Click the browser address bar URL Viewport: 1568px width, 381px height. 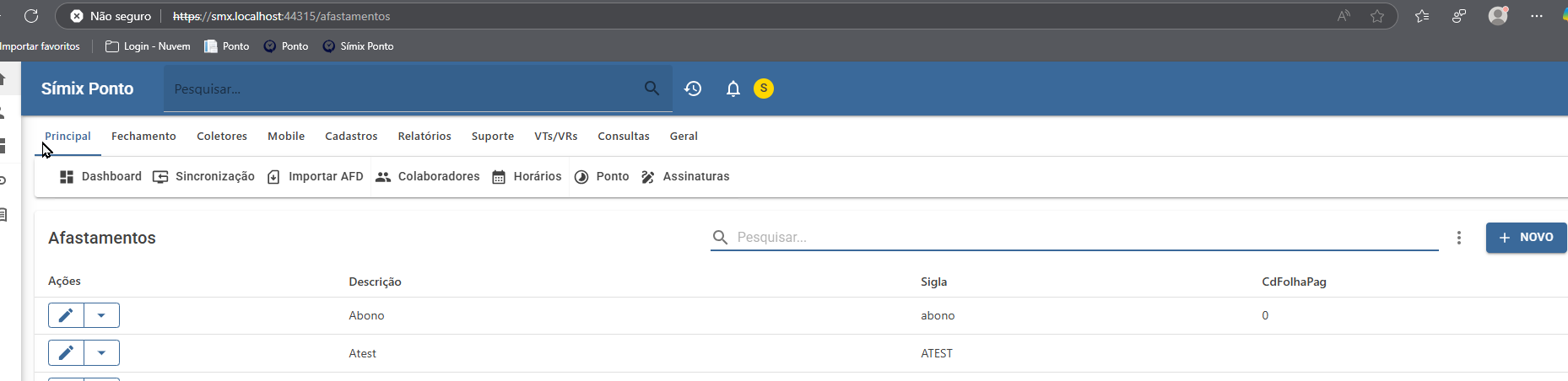click(x=281, y=16)
